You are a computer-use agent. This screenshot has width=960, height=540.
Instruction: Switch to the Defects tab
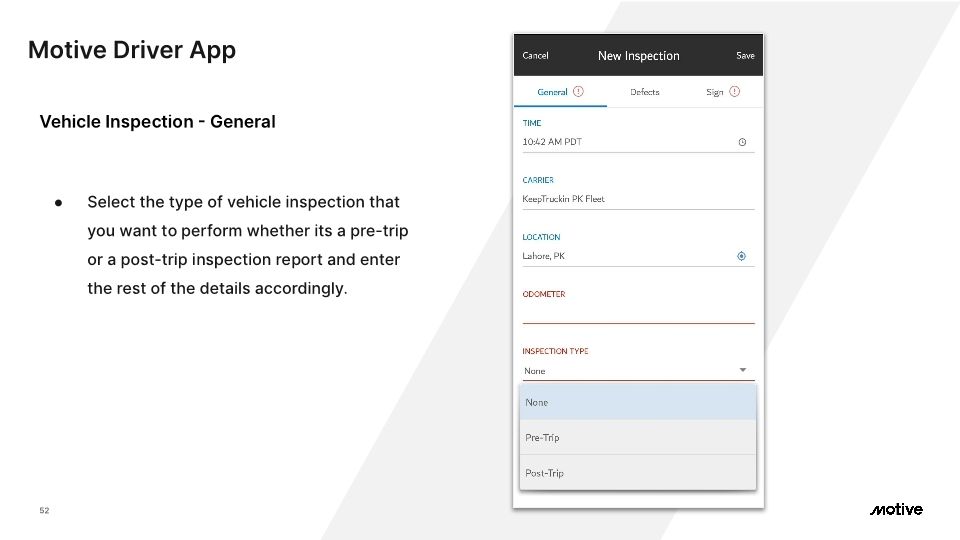point(645,92)
